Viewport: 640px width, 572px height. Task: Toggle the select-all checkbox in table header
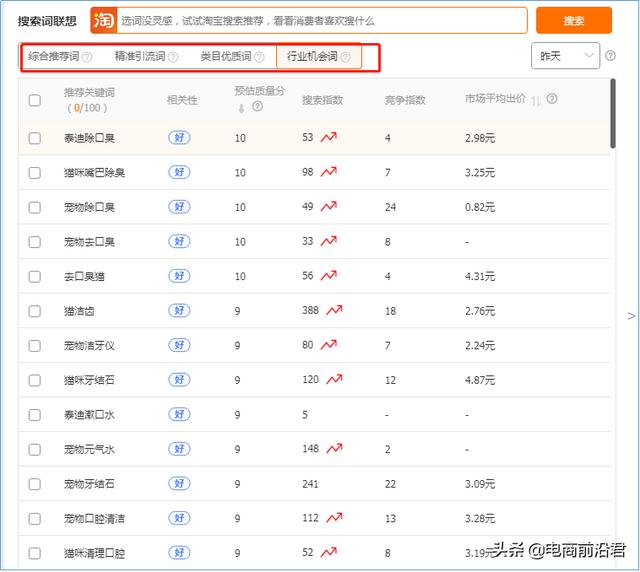(x=35, y=100)
